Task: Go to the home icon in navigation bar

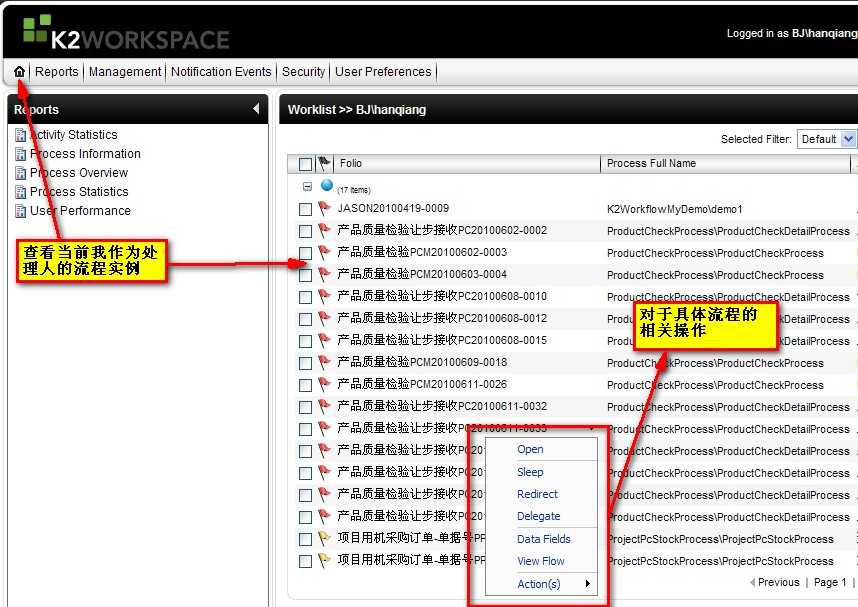Action: click(x=19, y=72)
